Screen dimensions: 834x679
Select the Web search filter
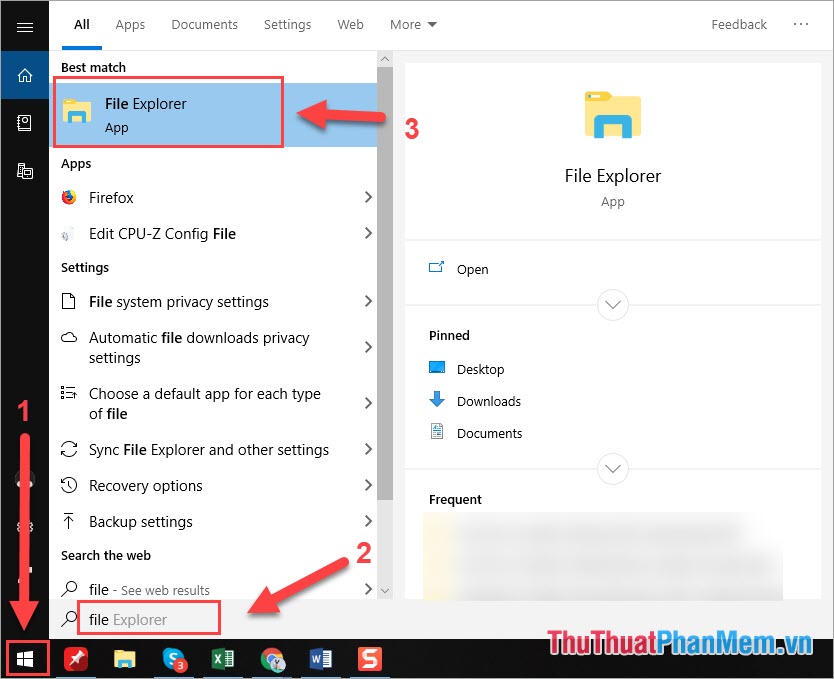tap(350, 24)
